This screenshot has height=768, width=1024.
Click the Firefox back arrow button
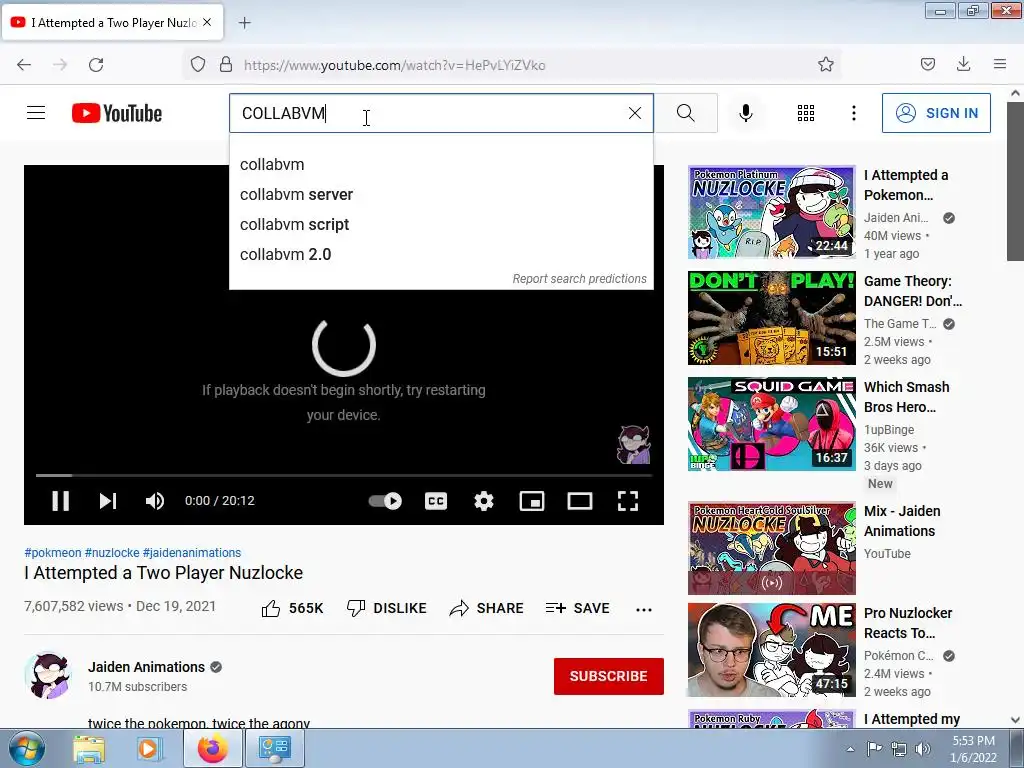[24, 65]
